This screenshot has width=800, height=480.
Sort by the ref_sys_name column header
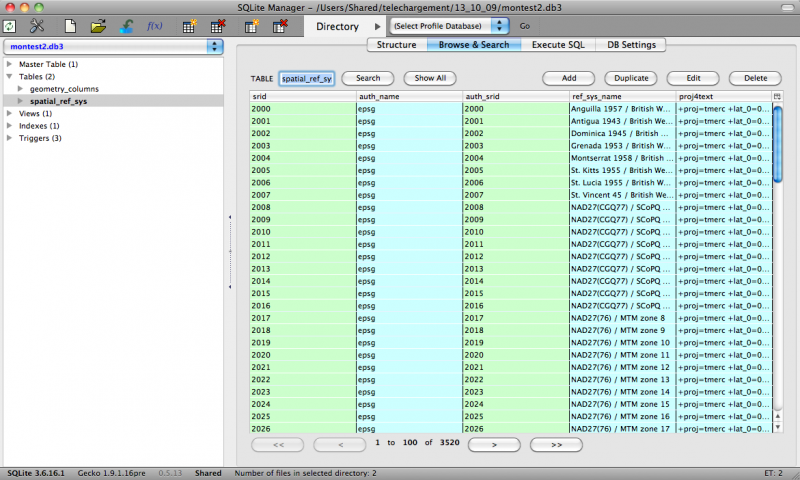pos(622,96)
